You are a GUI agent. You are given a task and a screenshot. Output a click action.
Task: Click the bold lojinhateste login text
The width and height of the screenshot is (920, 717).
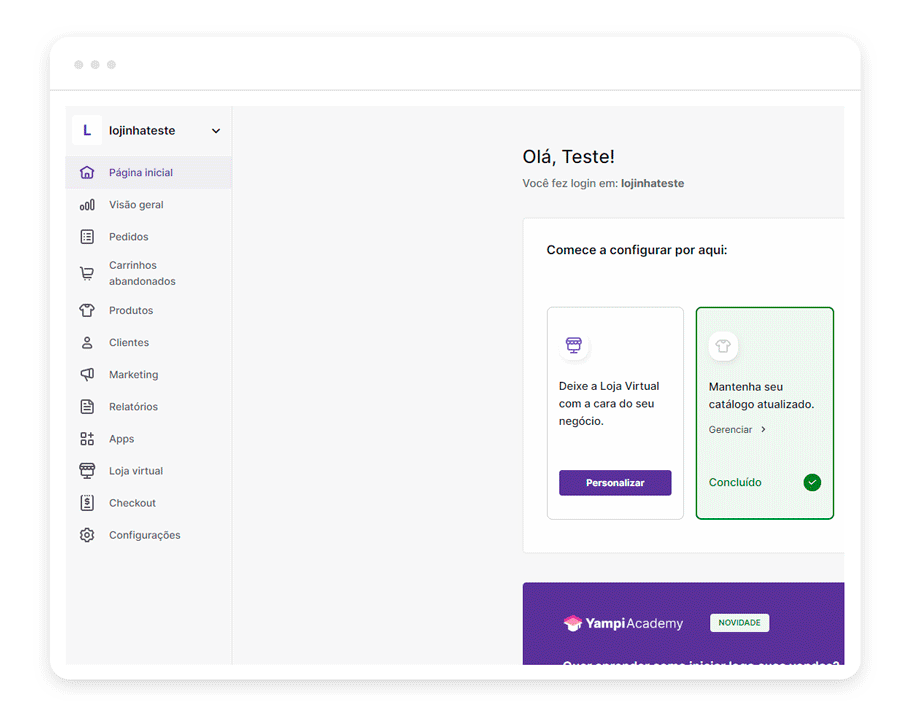pyautogui.click(x=652, y=183)
